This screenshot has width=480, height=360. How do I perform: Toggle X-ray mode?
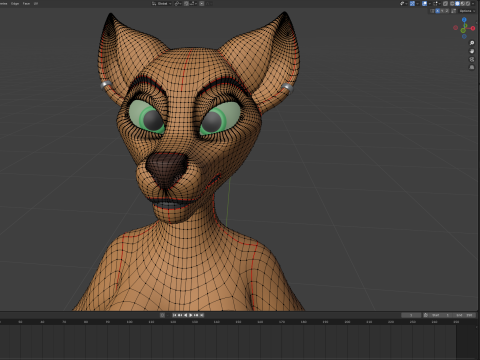point(445,4)
